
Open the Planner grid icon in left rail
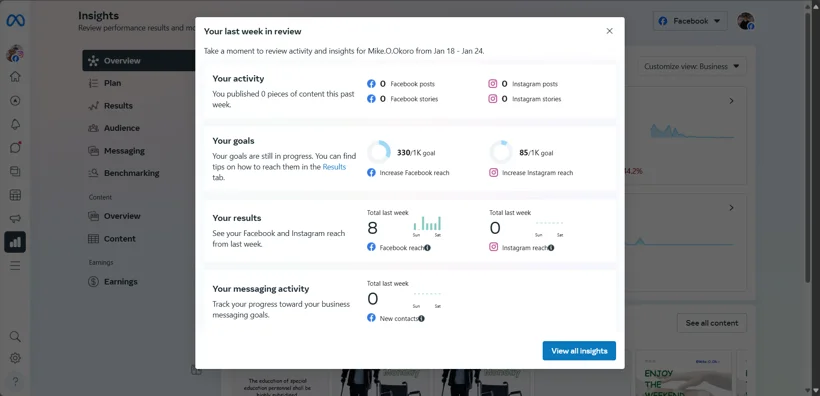tap(15, 195)
